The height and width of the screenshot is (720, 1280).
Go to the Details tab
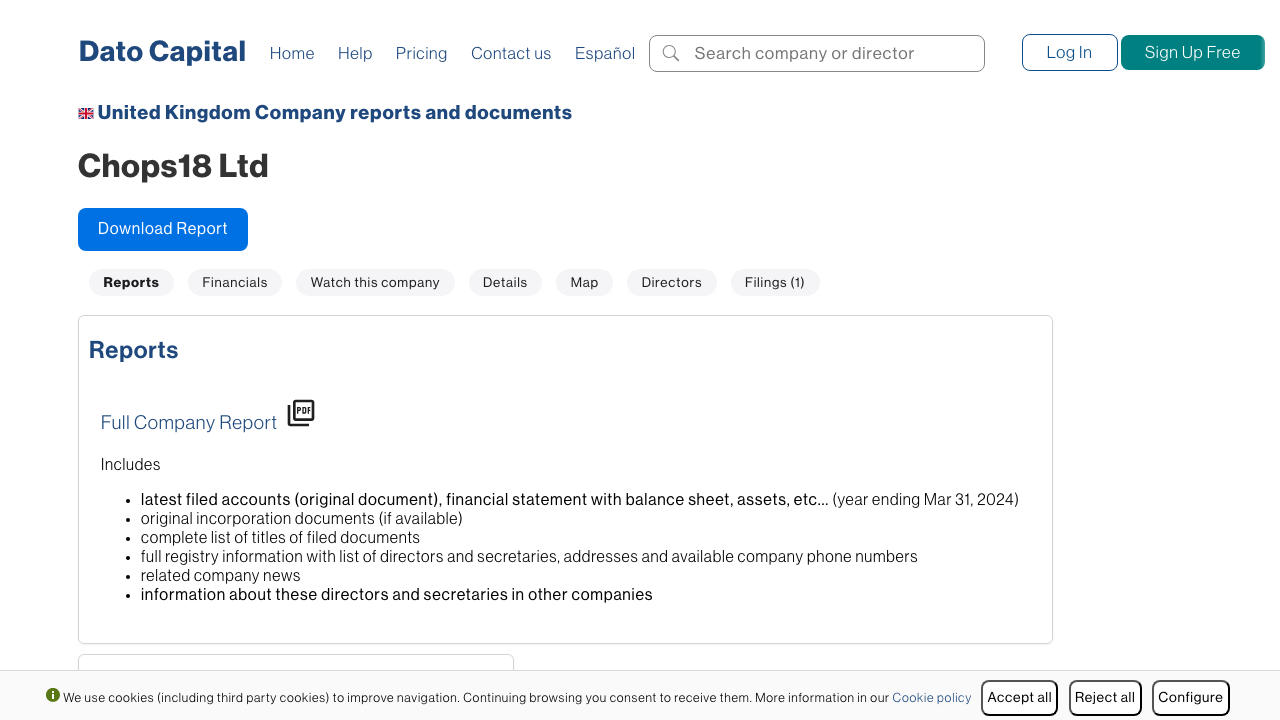[505, 283]
